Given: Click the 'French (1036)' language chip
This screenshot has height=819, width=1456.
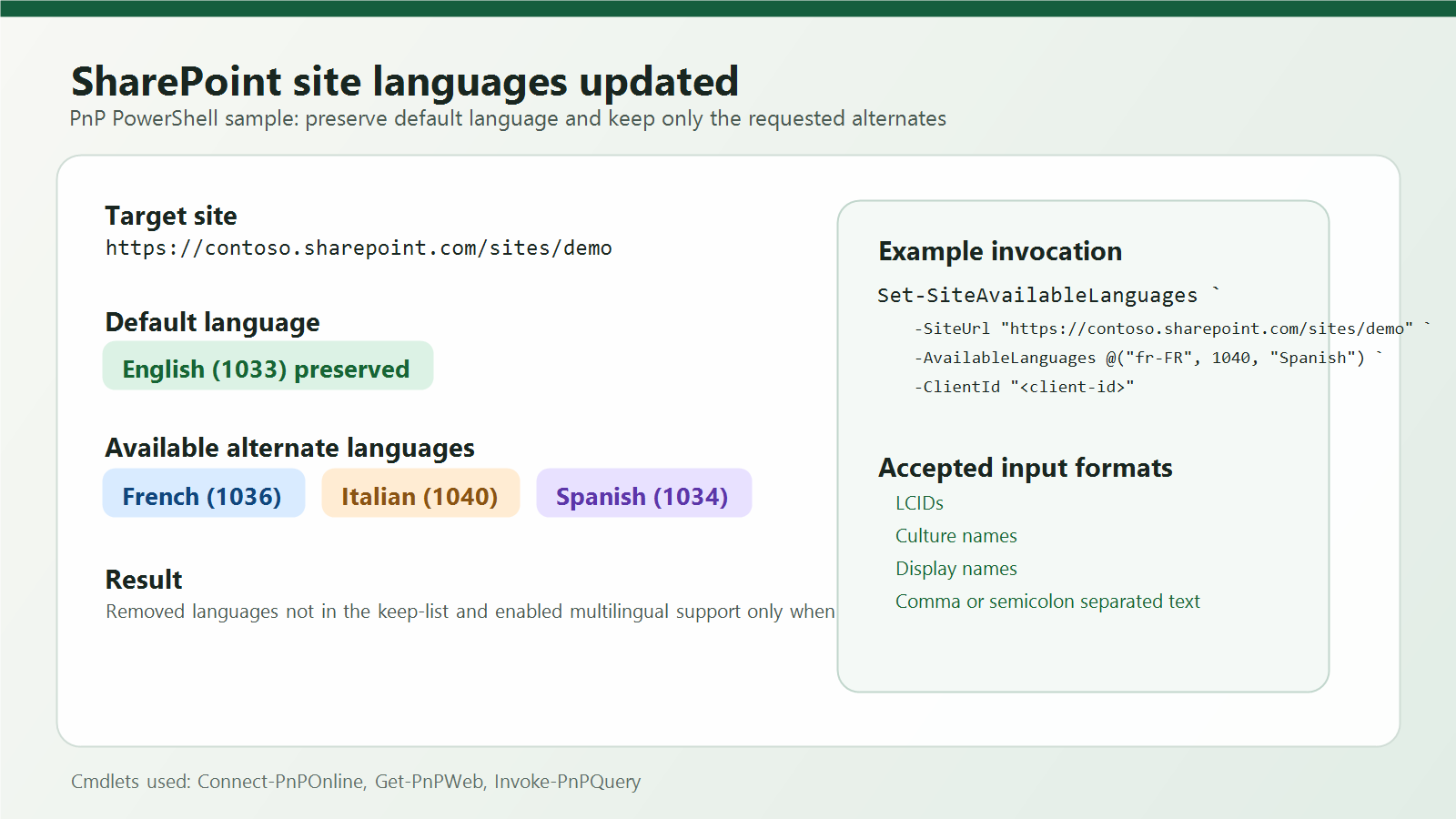Looking at the screenshot, I should pos(204,493).
